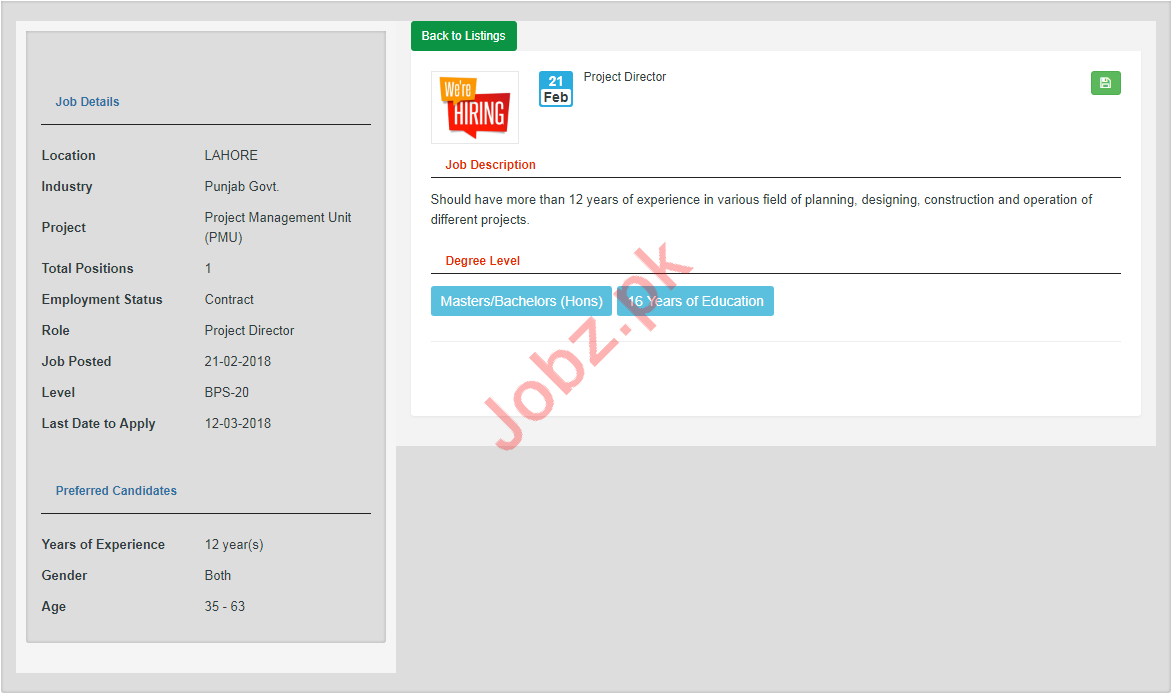Click the job description paragraph text
The width and height of the screenshot is (1175, 697).
761,210
